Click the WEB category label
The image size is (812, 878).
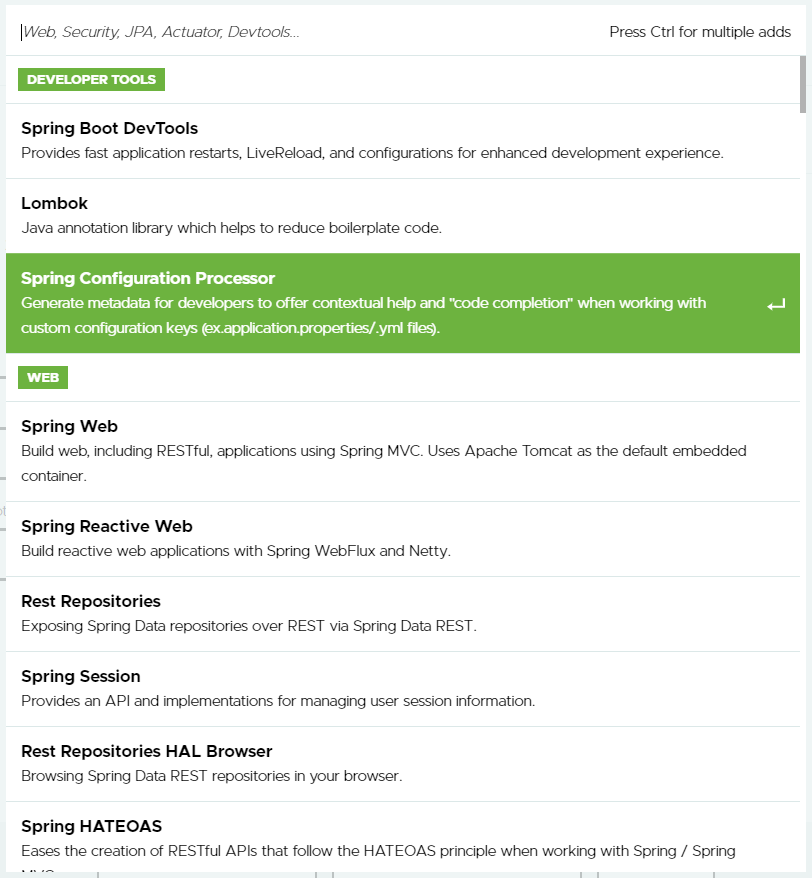43,377
